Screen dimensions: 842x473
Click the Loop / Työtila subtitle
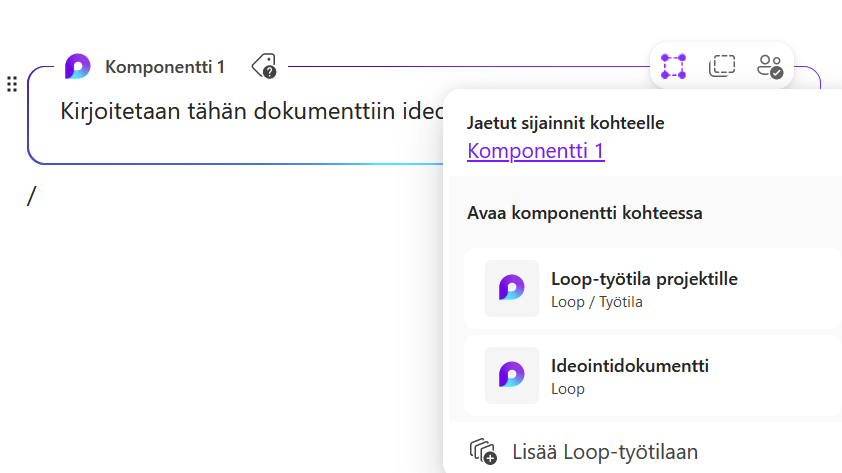tap(596, 301)
